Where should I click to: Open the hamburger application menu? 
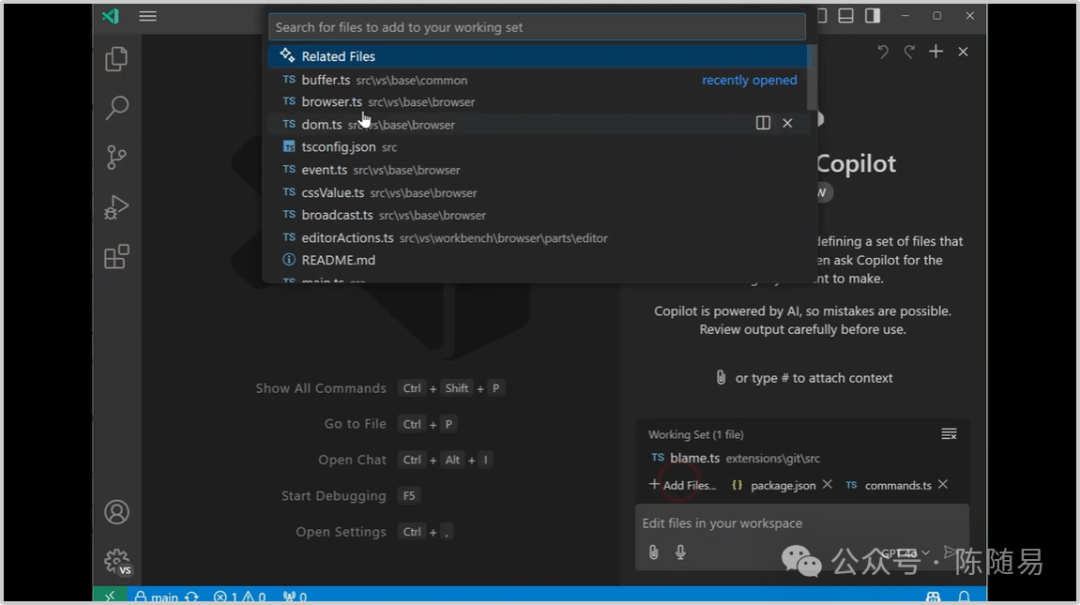147,16
